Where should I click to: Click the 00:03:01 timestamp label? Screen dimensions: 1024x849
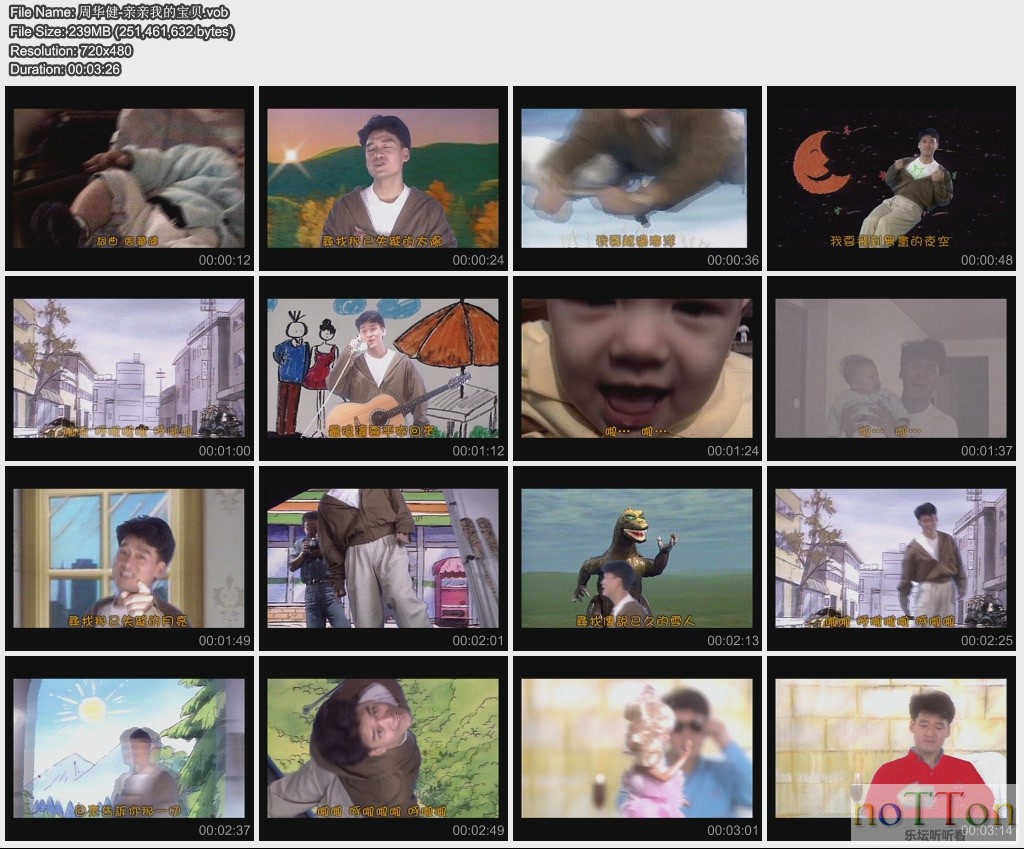pyautogui.click(x=733, y=831)
